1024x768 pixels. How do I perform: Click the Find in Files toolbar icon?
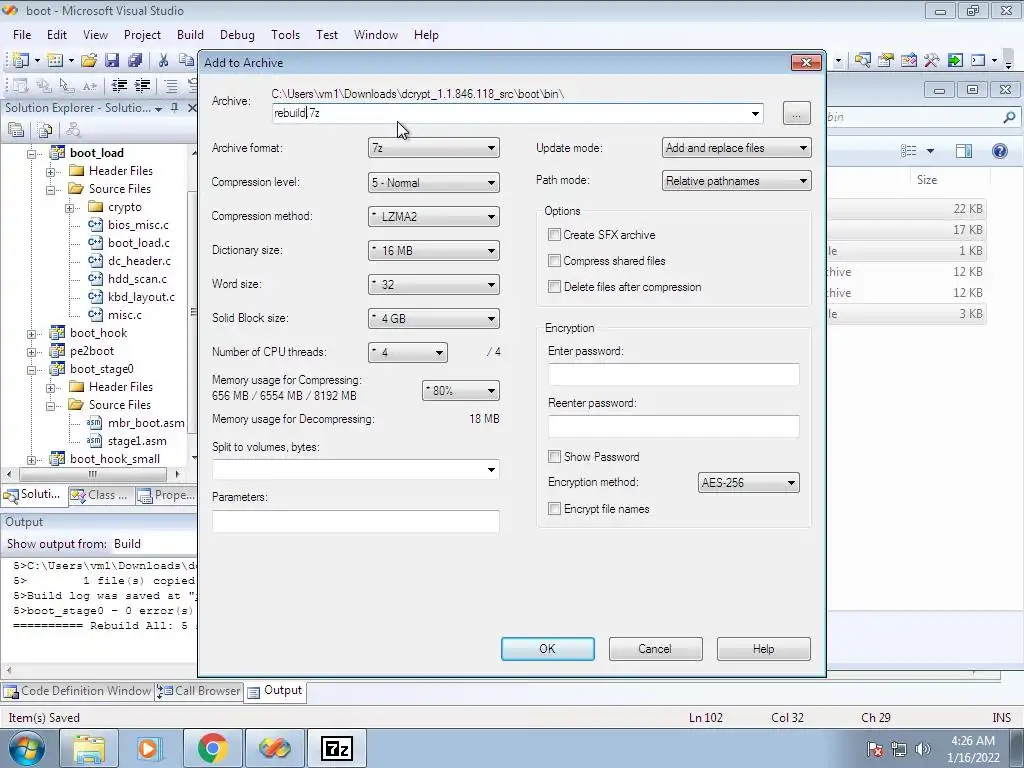click(863, 61)
